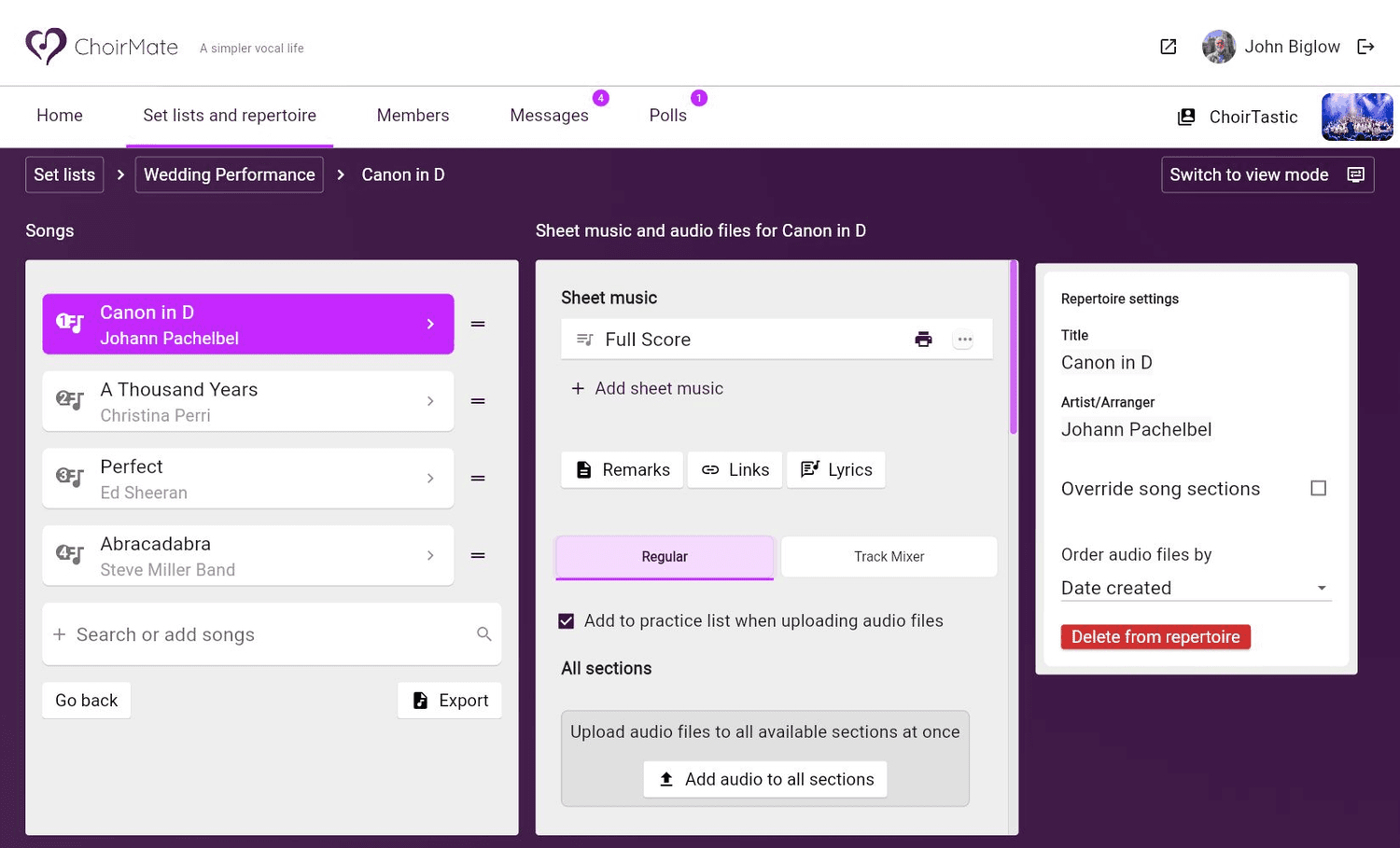Click the Full Score sheet list icon
Screen dimensions: 1400x848
(585, 340)
